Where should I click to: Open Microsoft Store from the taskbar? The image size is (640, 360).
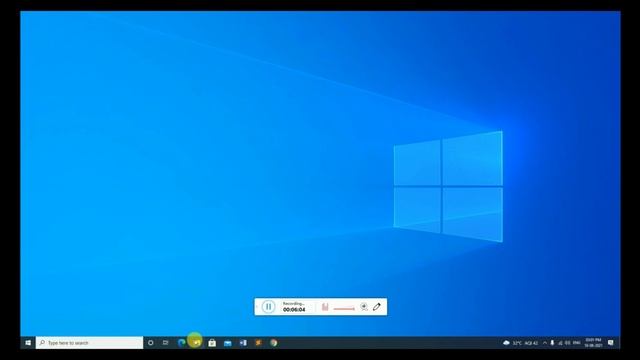(212, 343)
